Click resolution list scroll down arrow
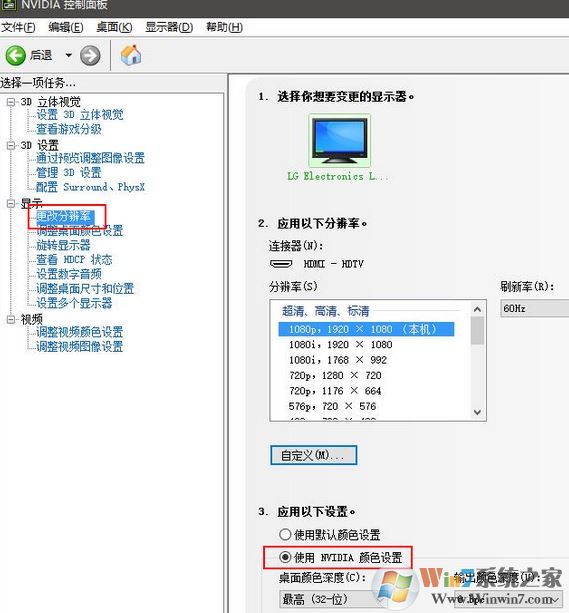 click(x=477, y=412)
